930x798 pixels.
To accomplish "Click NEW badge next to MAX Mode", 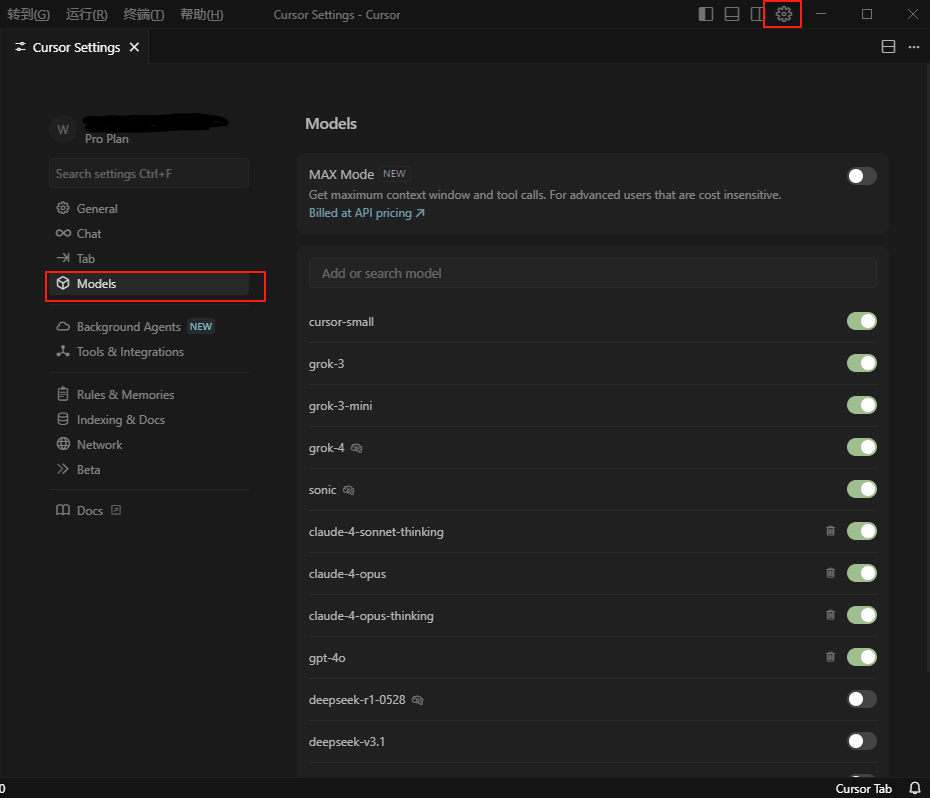I will tap(394, 174).
